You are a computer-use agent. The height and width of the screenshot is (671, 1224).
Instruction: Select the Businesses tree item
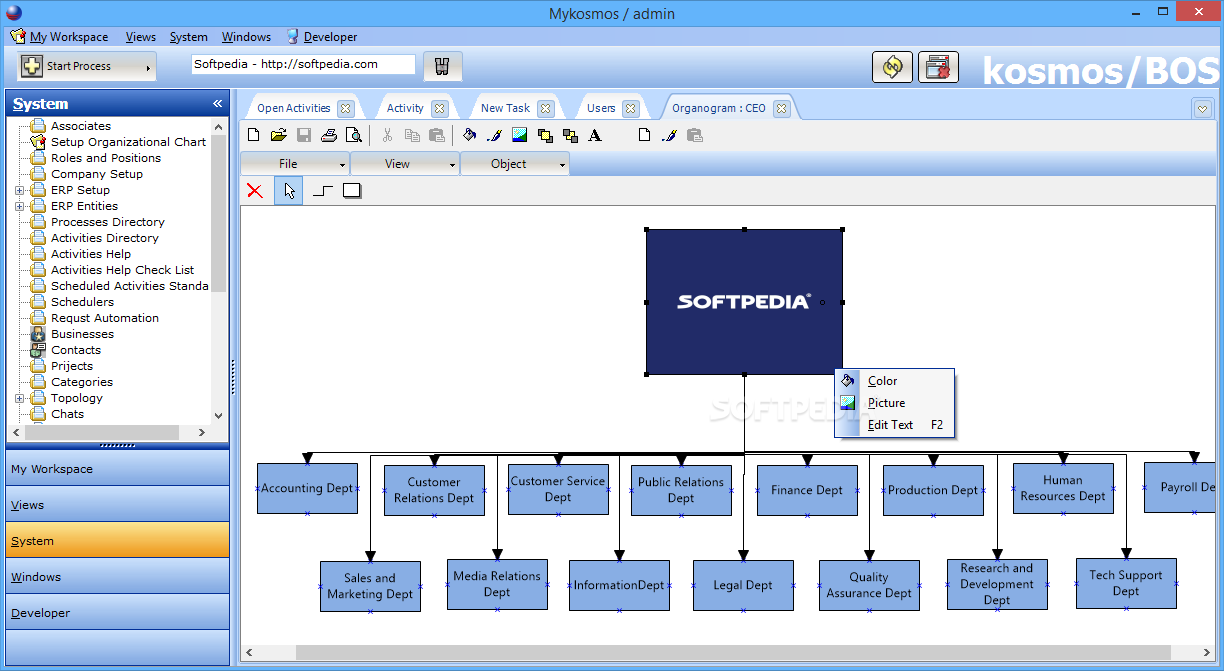pyautogui.click(x=82, y=334)
